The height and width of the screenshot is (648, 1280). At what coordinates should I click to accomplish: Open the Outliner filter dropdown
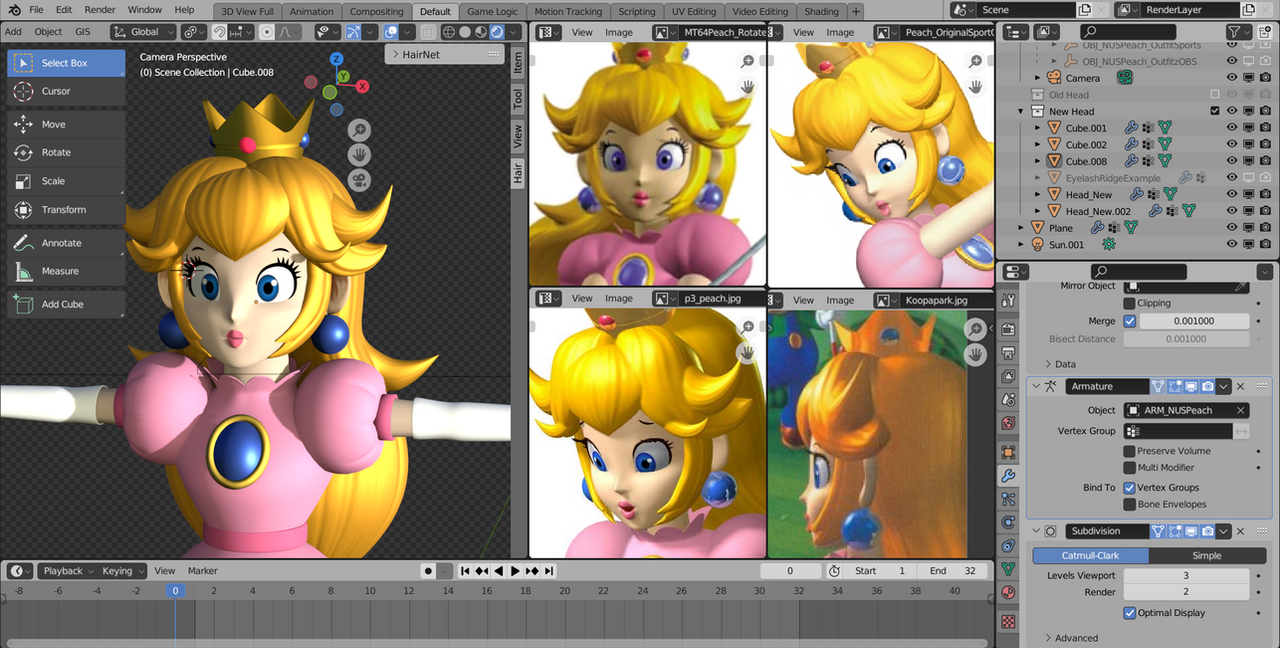[x=1238, y=32]
